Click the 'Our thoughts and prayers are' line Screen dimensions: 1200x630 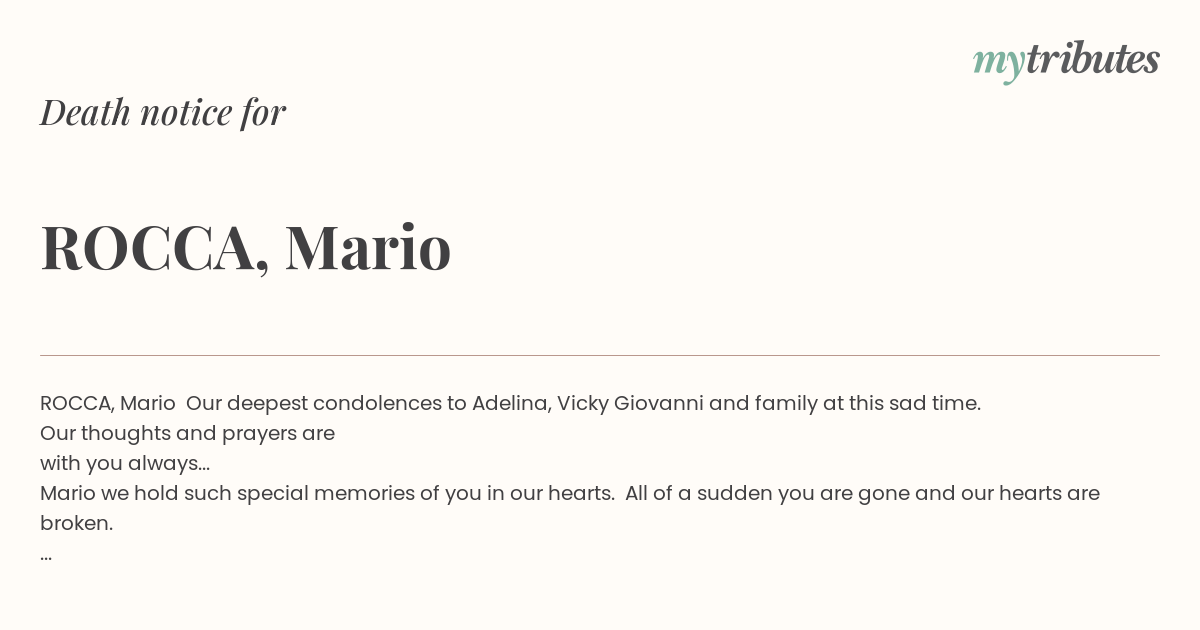[x=187, y=433]
